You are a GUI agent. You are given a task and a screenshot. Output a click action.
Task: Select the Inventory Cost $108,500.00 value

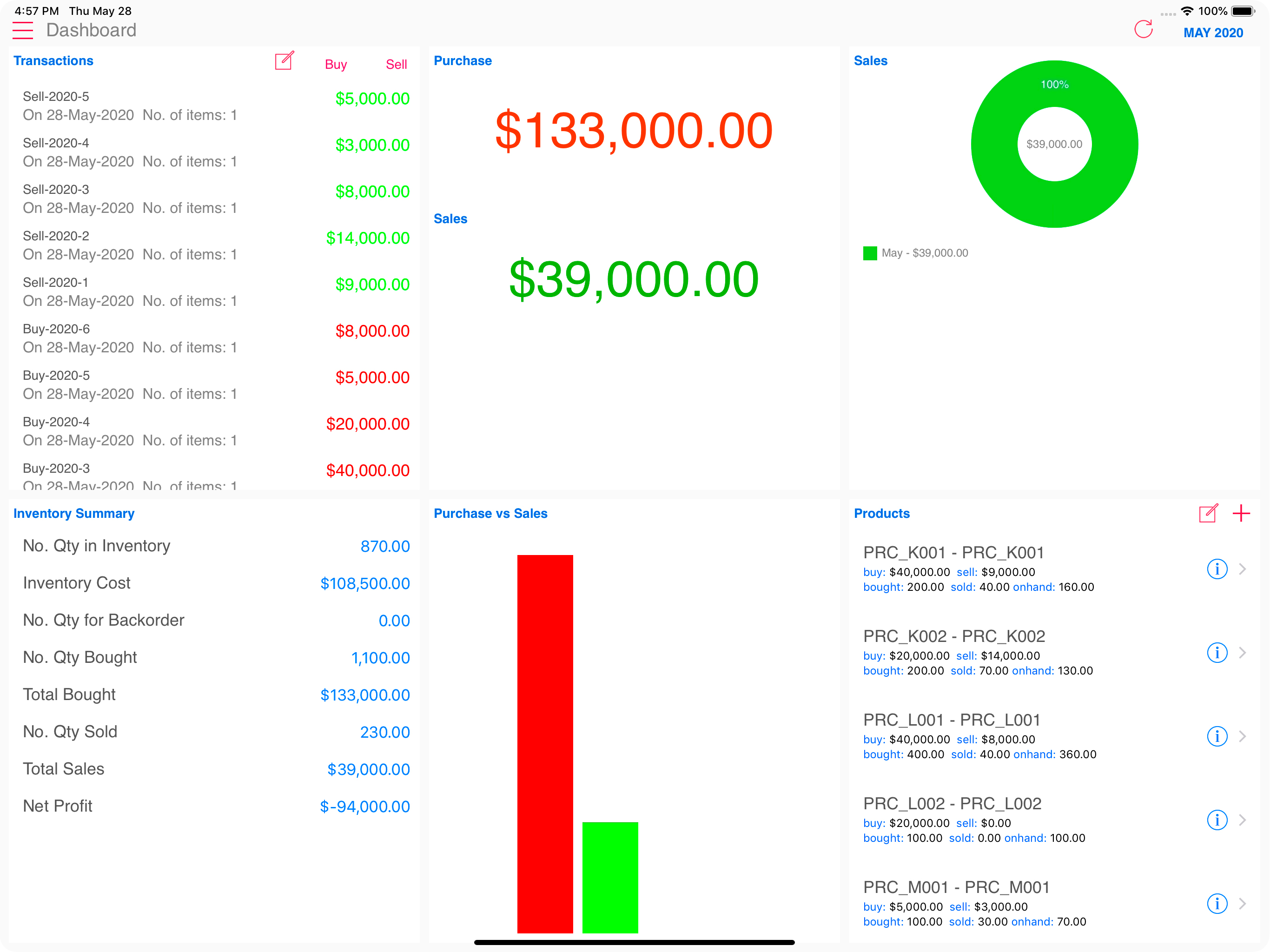365,583
